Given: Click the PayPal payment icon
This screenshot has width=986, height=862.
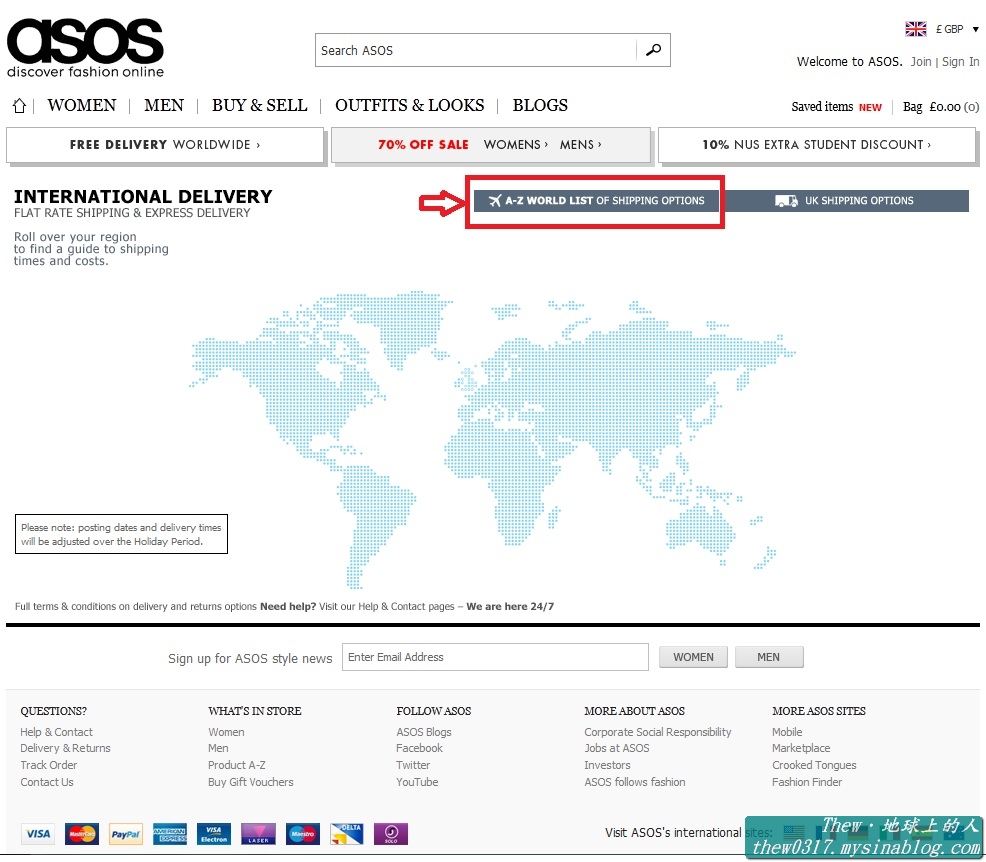Looking at the screenshot, I should click(126, 834).
